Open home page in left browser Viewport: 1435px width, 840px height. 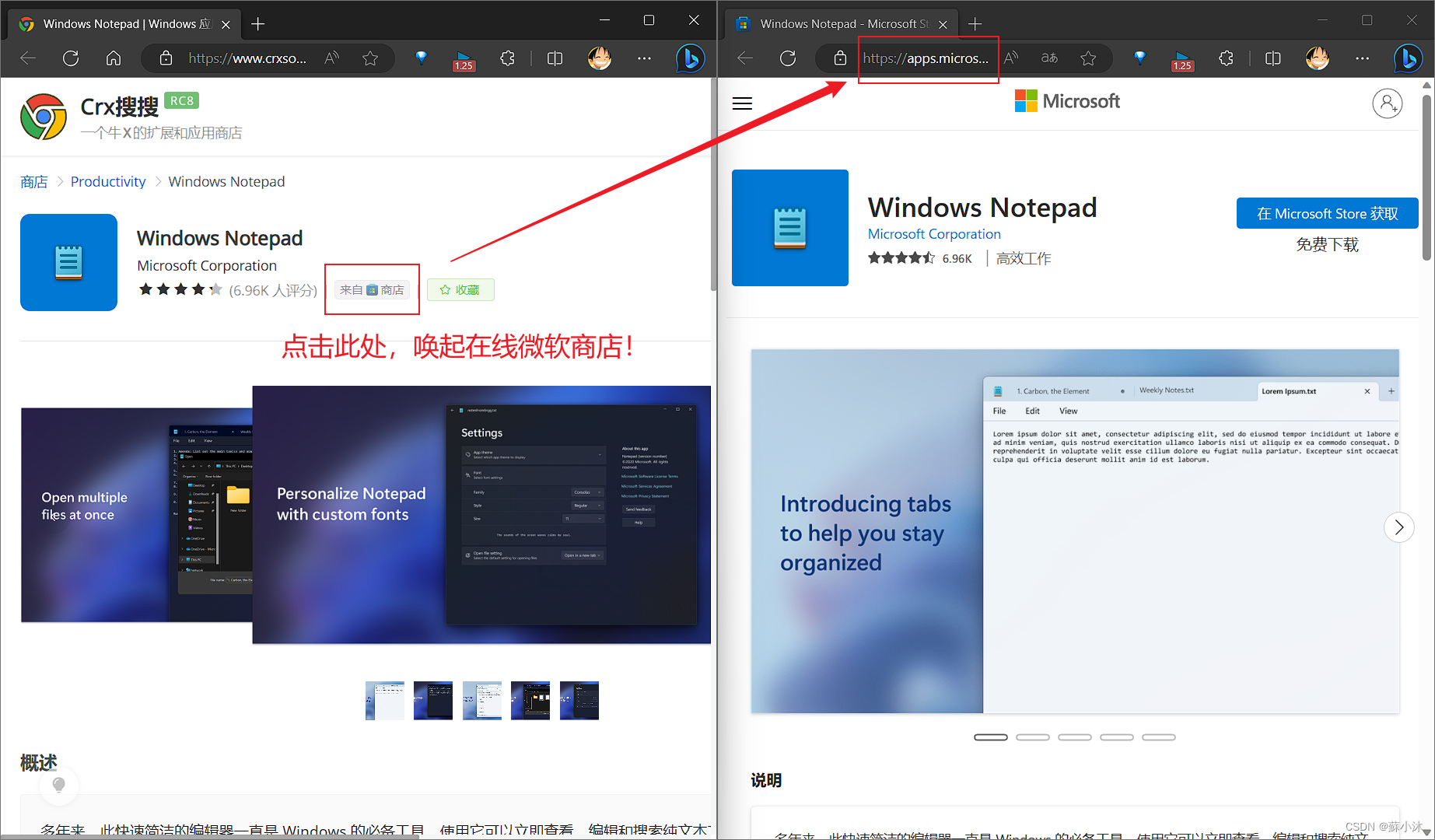point(114,58)
